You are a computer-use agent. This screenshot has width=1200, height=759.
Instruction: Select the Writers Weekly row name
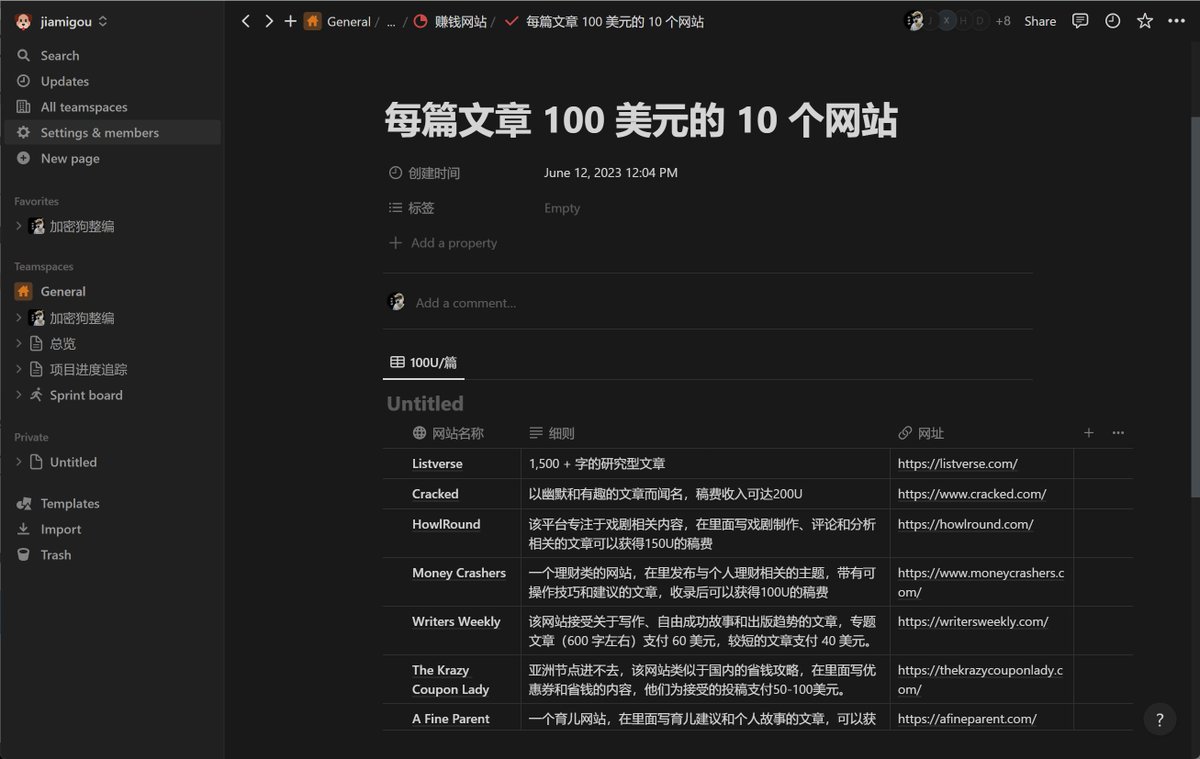pyautogui.click(x=456, y=622)
